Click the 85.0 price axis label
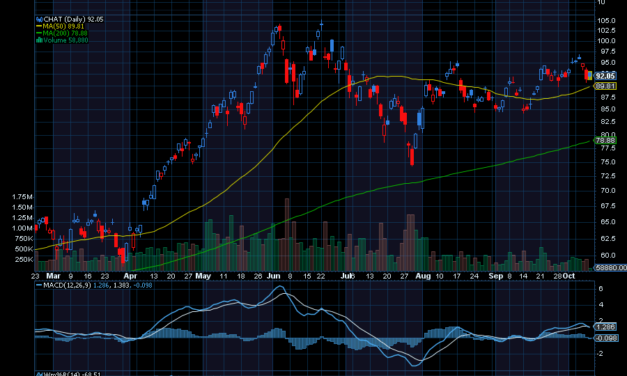The image size is (627, 376). point(607,109)
